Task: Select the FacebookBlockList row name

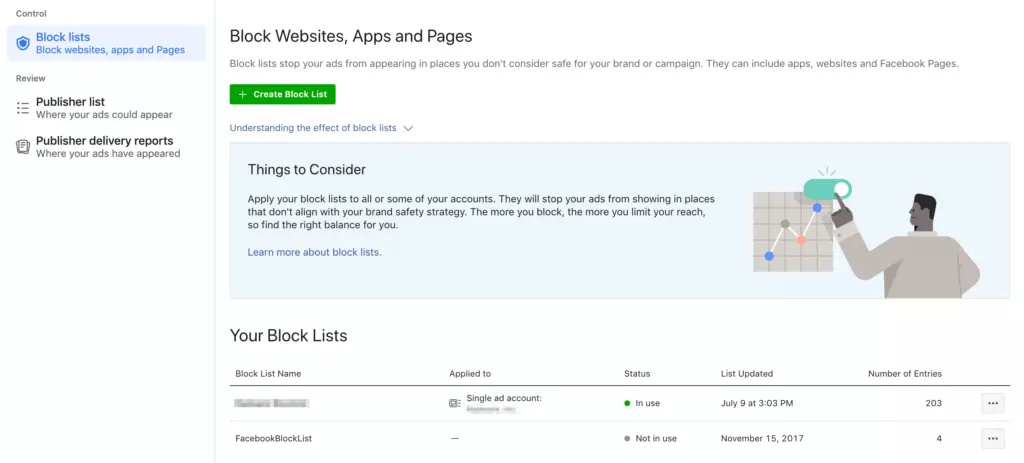Action: click(274, 438)
